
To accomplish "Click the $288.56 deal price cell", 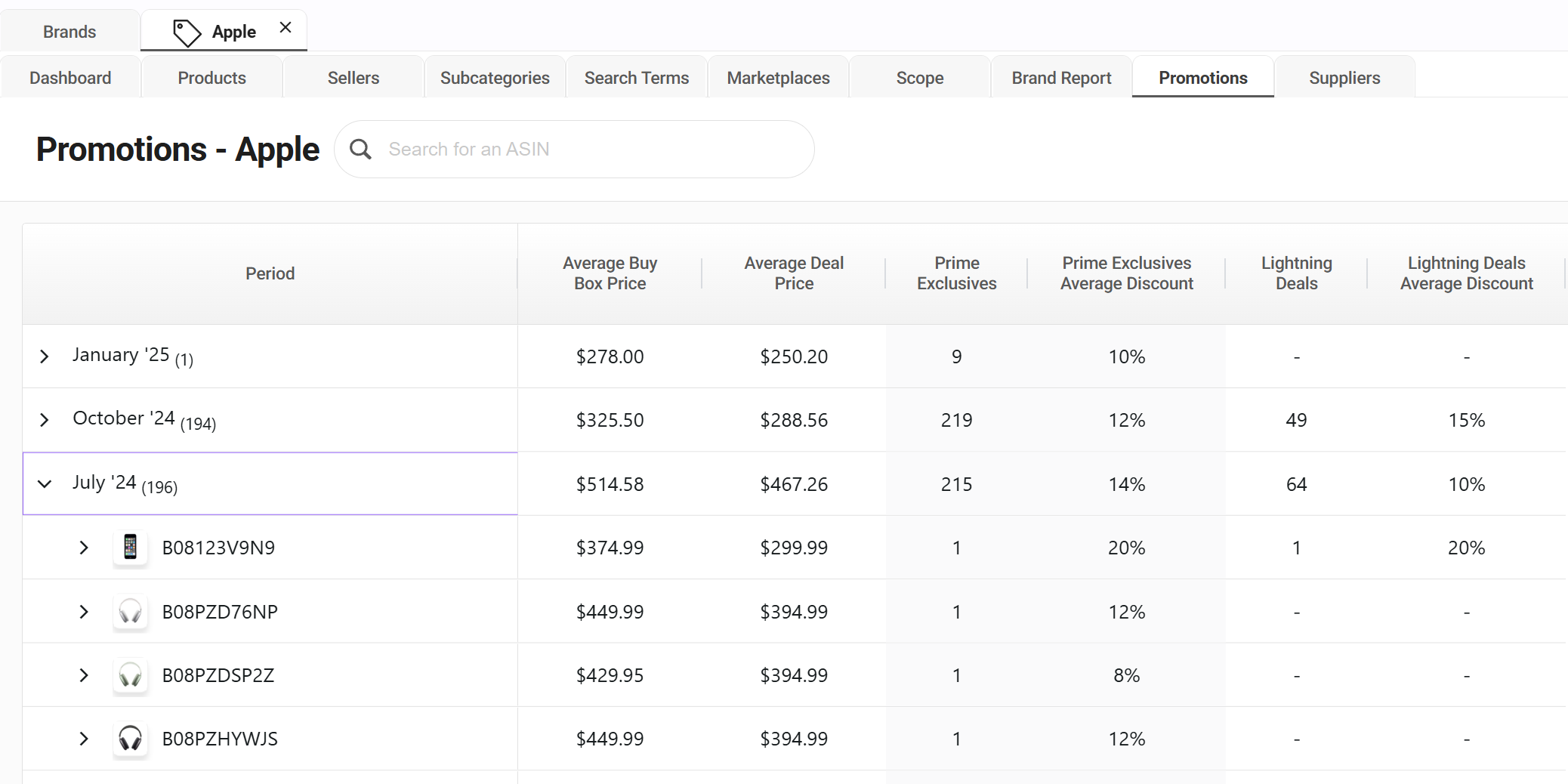I will click(794, 420).
